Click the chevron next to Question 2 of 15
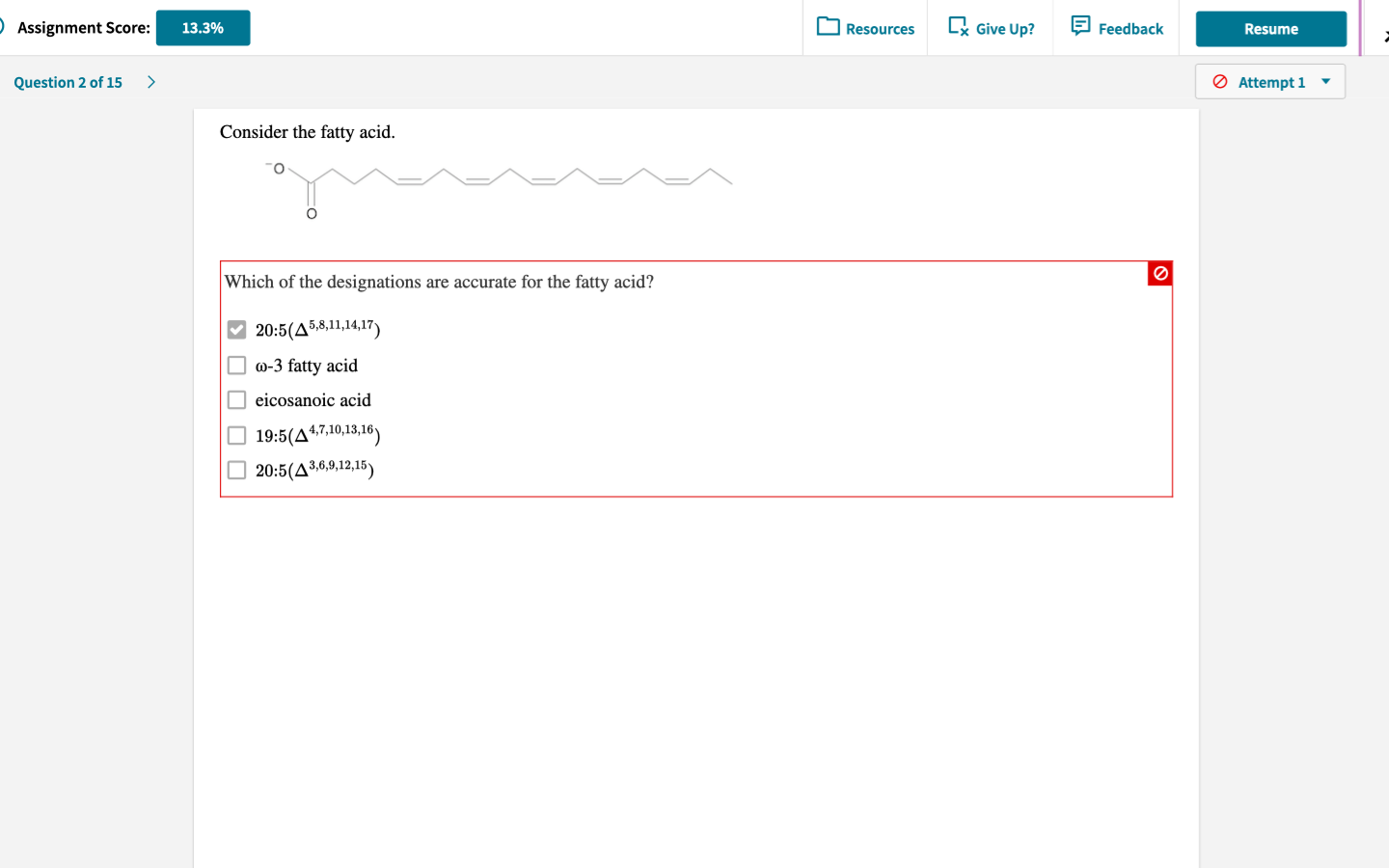Image resolution: width=1389 pixels, height=868 pixels. pyautogui.click(x=151, y=82)
